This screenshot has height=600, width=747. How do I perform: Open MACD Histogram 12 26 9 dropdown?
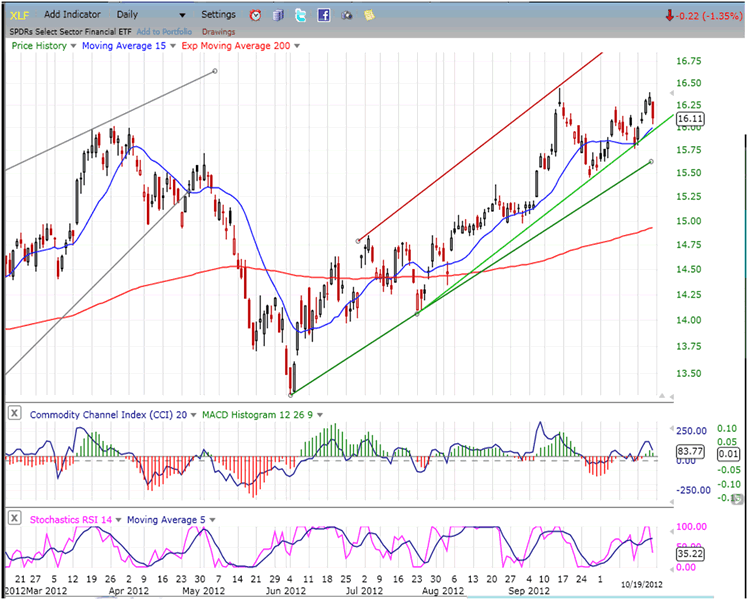320,414
